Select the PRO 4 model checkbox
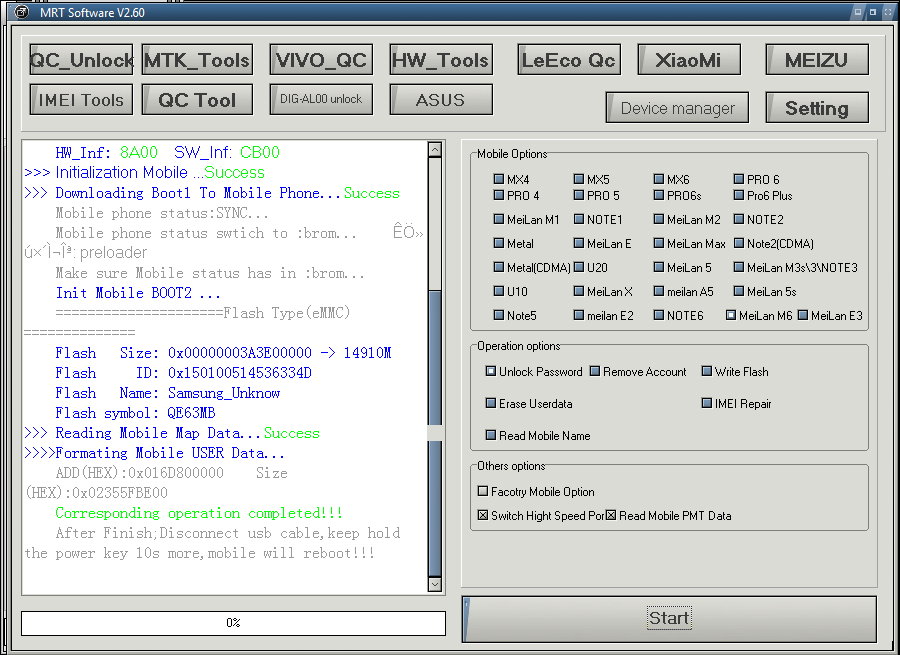The width and height of the screenshot is (900, 655). (x=499, y=195)
